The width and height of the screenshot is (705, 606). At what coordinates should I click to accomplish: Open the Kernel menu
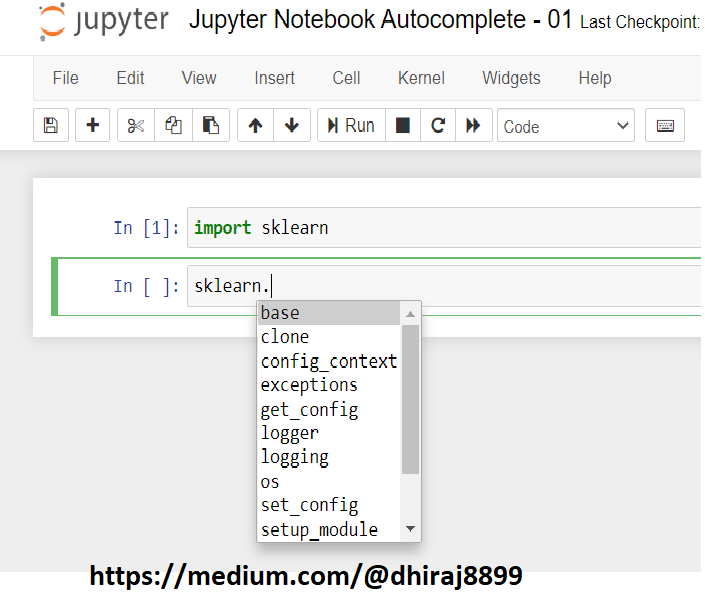pos(421,78)
